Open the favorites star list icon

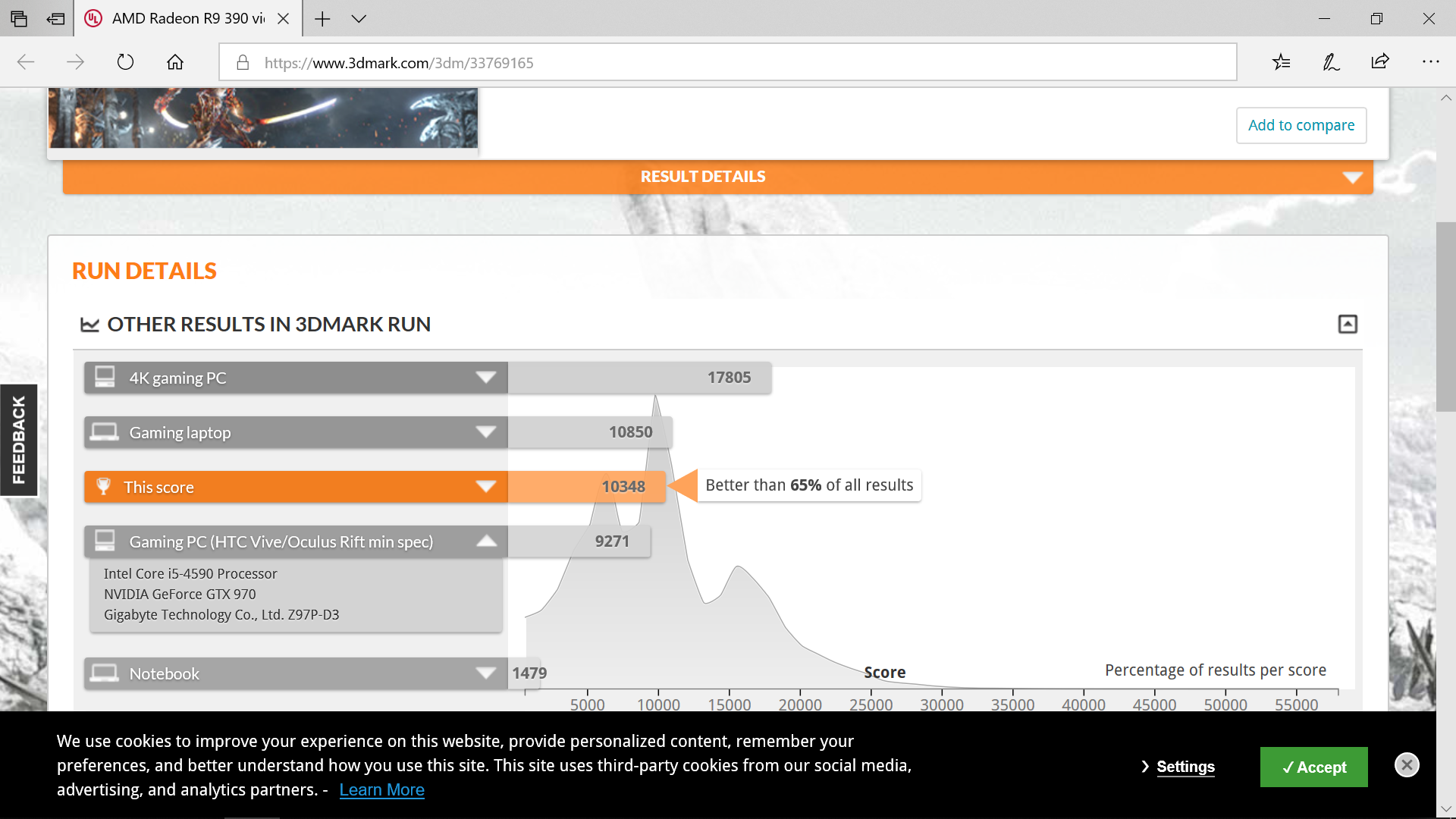pyautogui.click(x=1281, y=62)
